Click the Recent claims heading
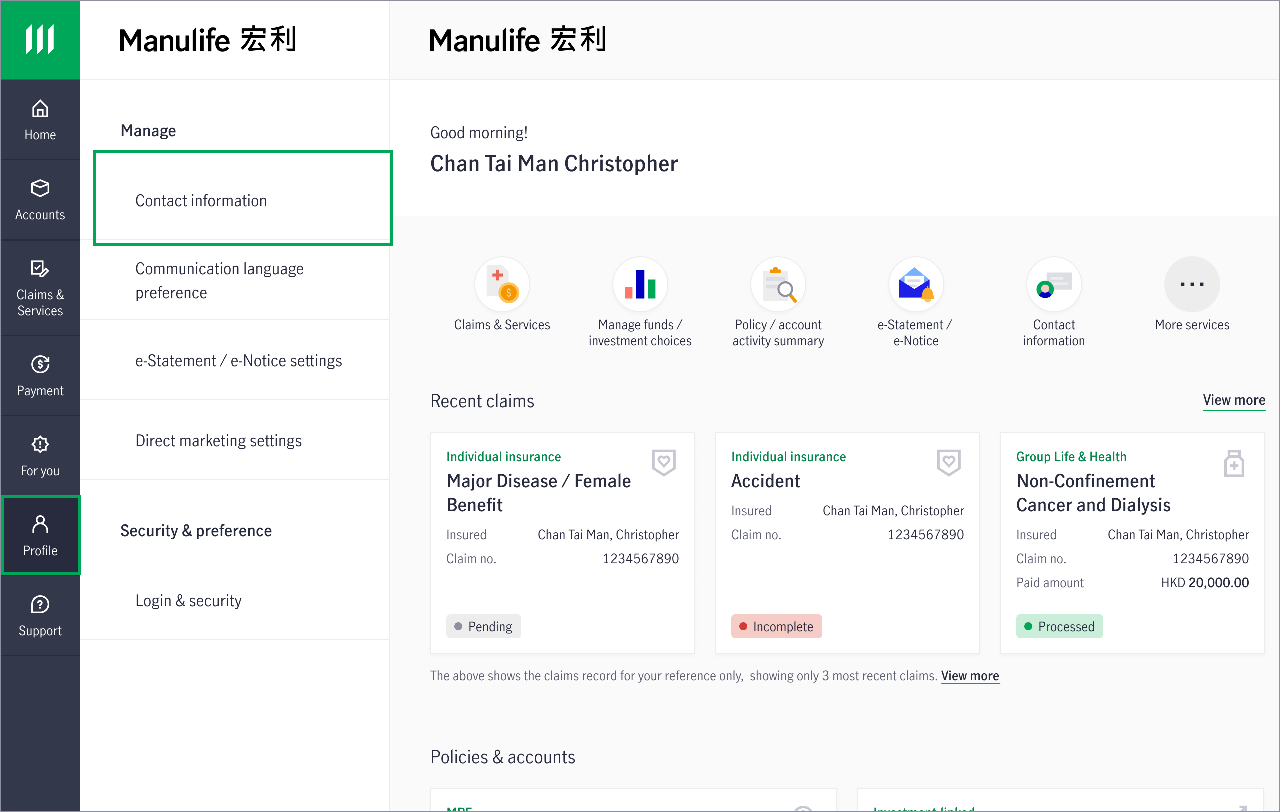The width and height of the screenshot is (1280, 812). (x=482, y=401)
